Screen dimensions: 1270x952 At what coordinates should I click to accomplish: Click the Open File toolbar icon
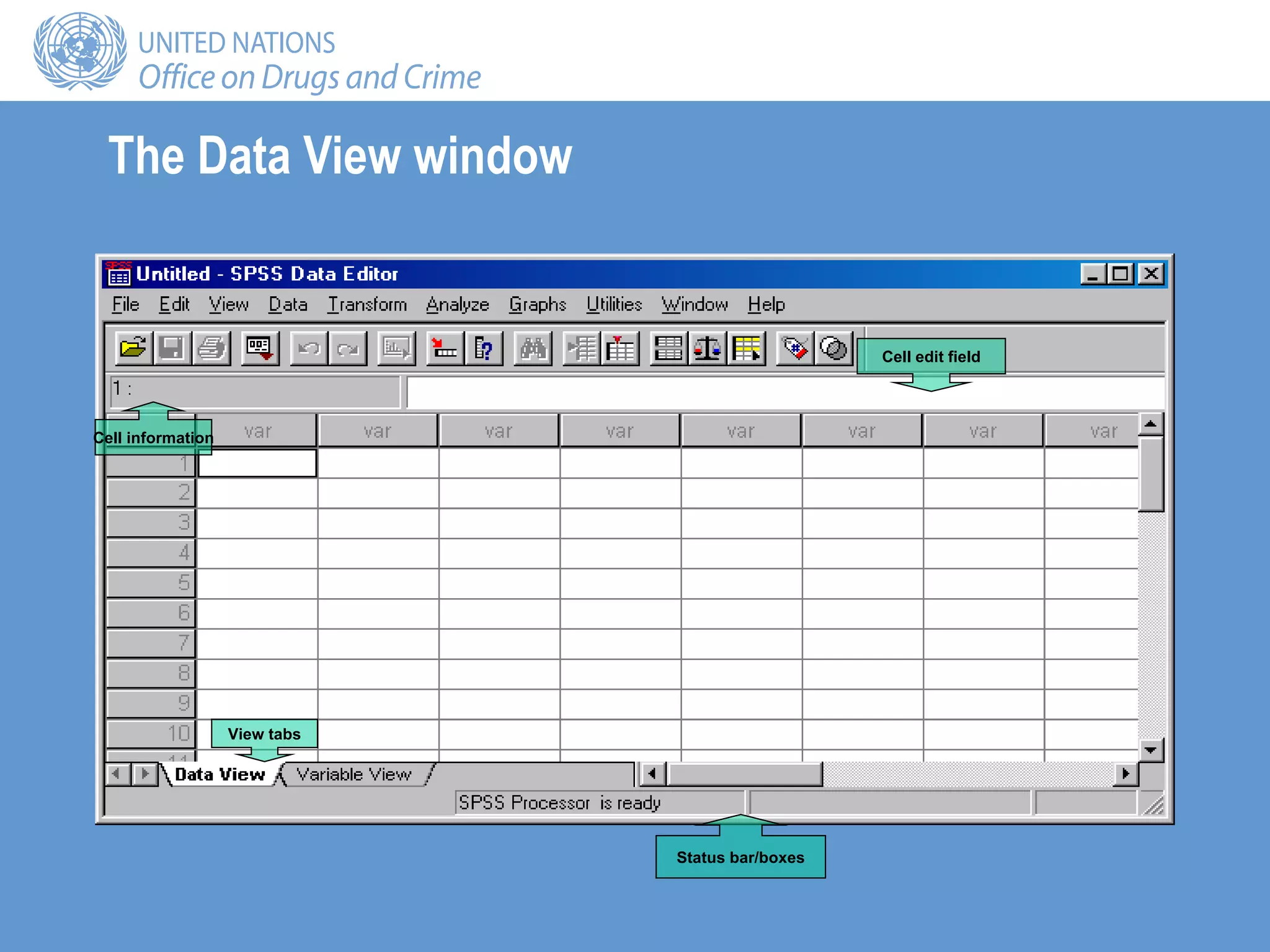[133, 348]
